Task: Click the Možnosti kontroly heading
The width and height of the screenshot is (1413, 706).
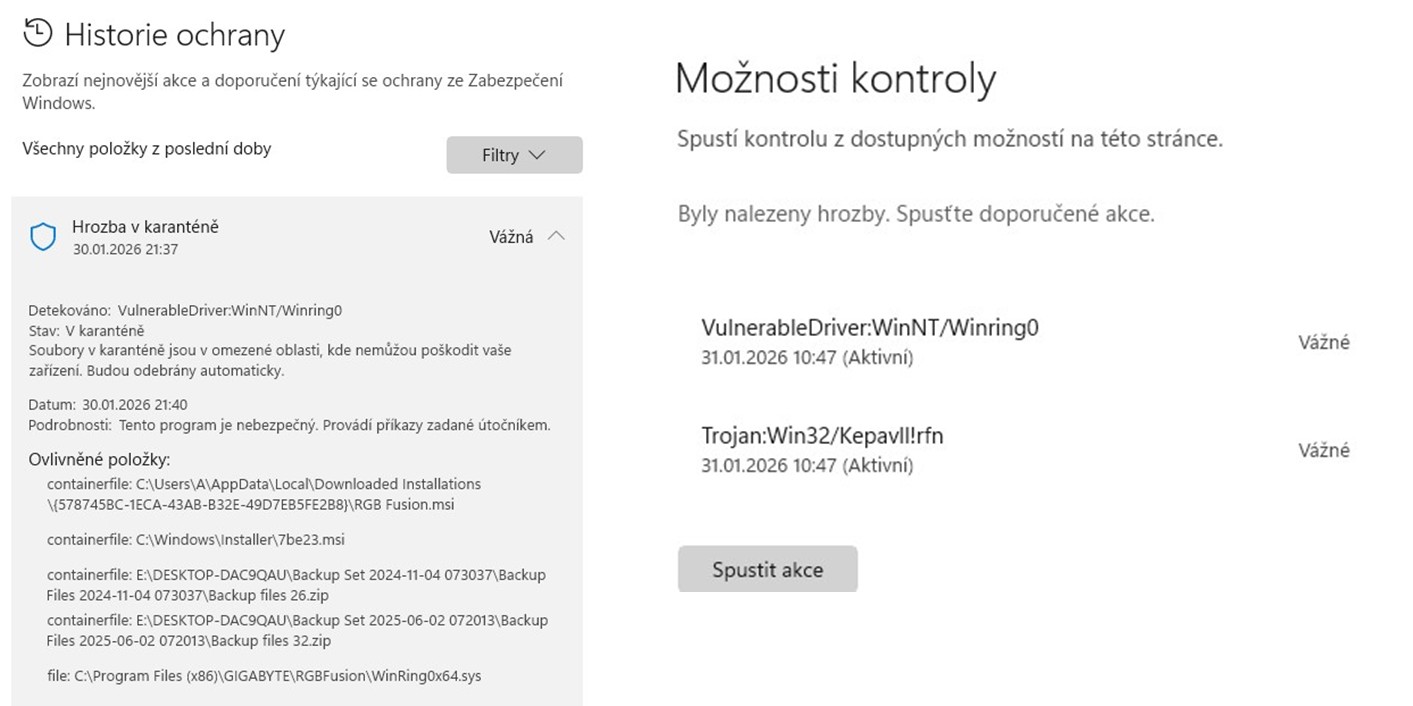Action: (x=836, y=78)
